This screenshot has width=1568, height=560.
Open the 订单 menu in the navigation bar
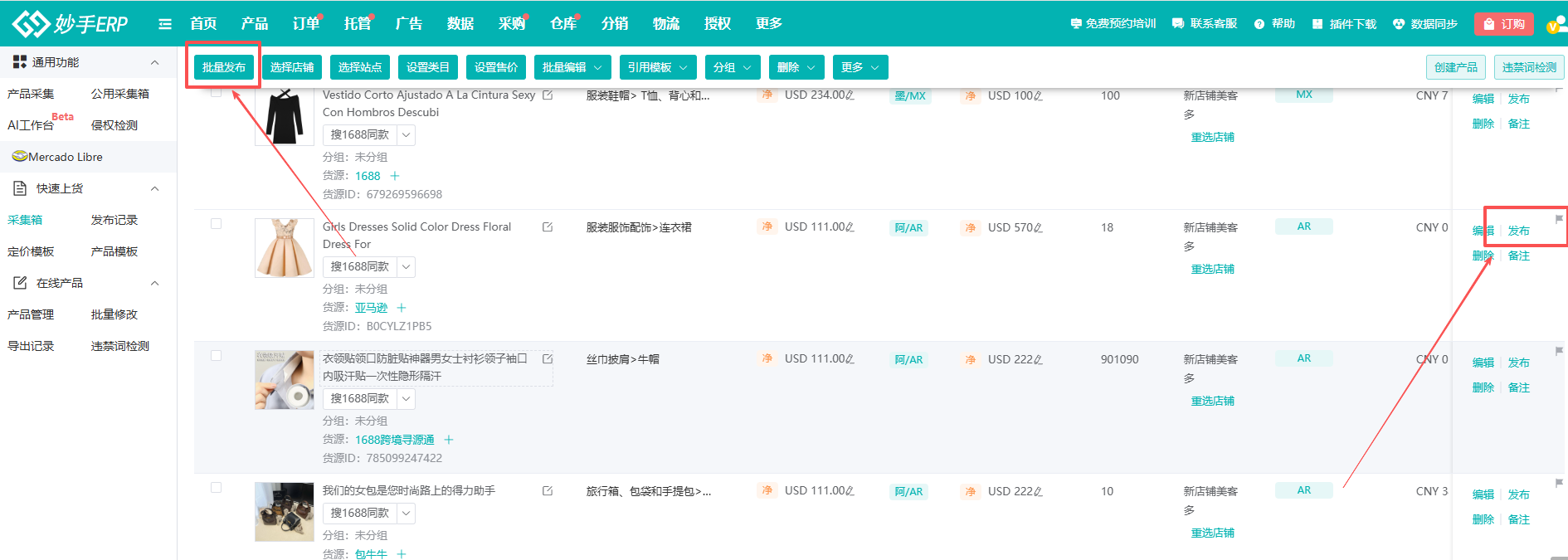[x=306, y=24]
